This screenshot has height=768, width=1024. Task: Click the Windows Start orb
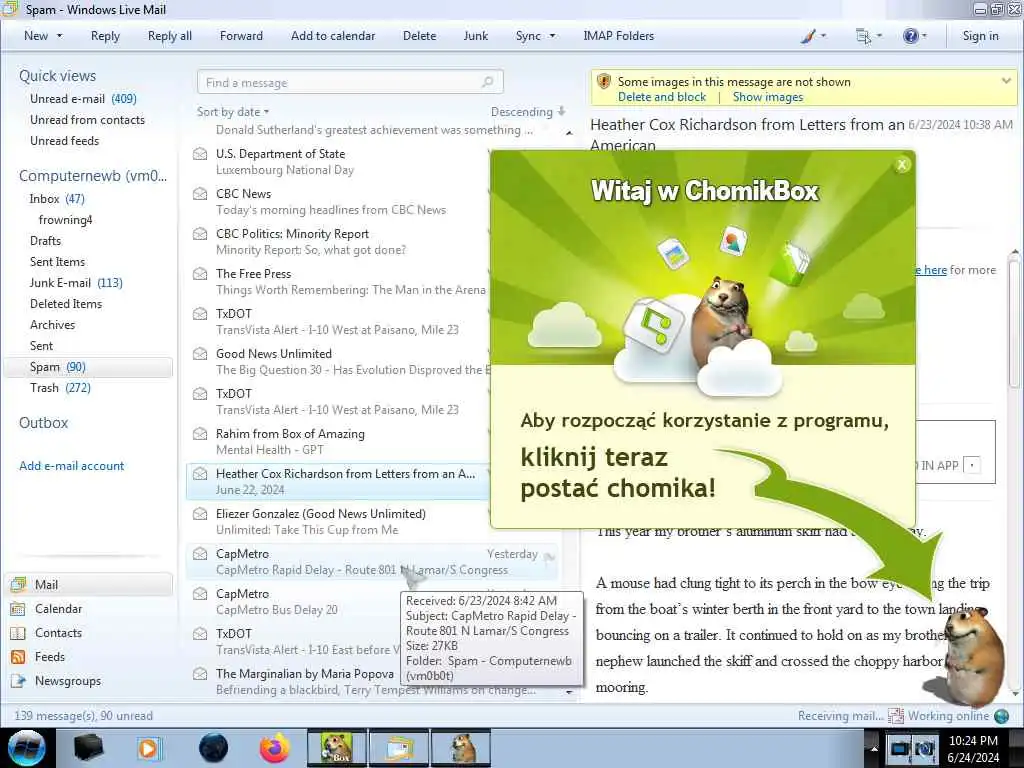point(26,748)
